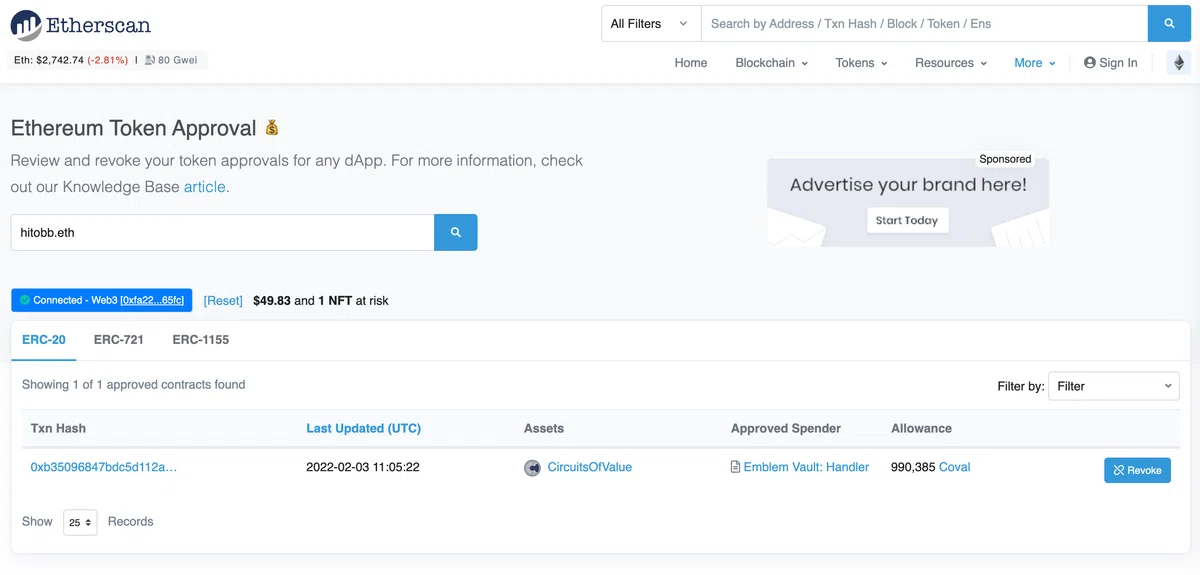Click the money bag icon beside page title

[272, 128]
